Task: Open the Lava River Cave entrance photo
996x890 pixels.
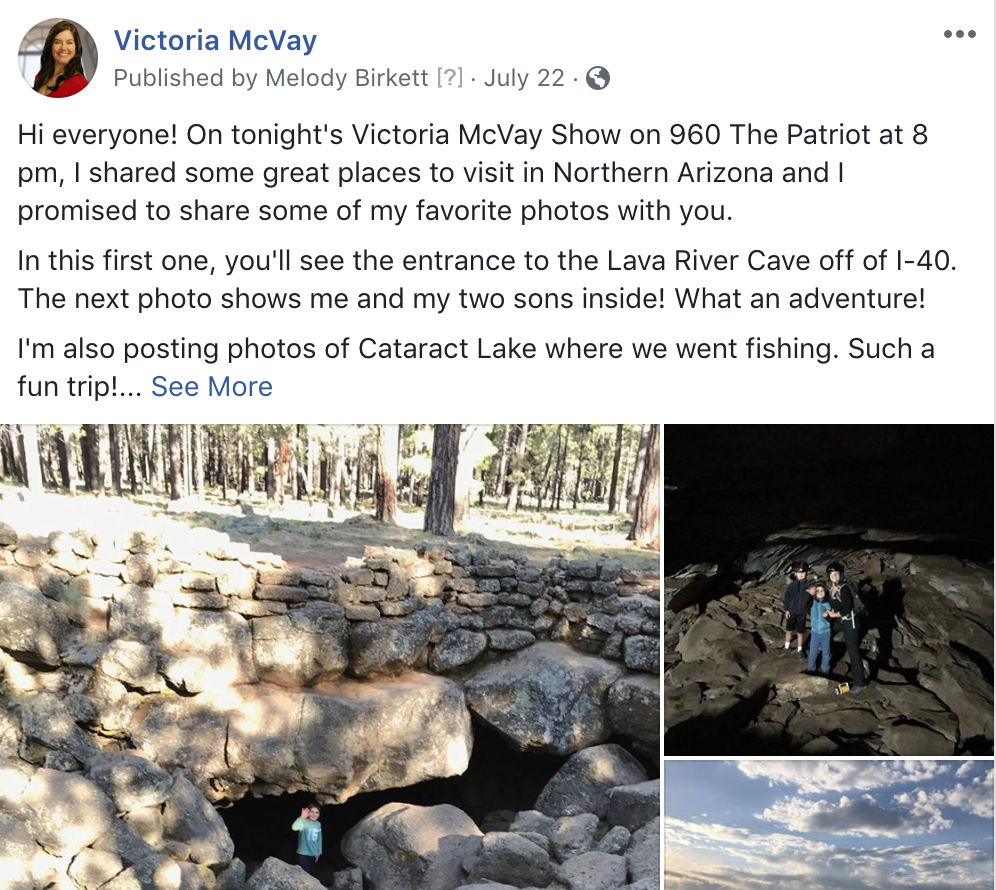Action: 330,657
